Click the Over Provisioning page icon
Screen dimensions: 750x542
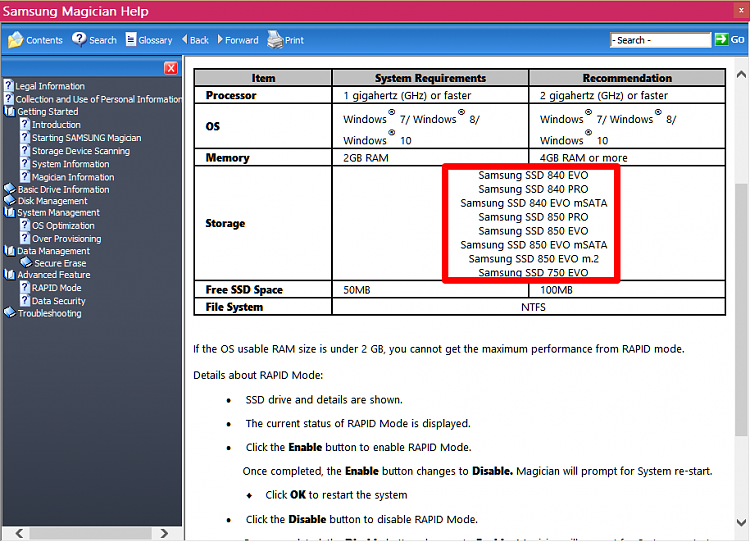[25, 238]
